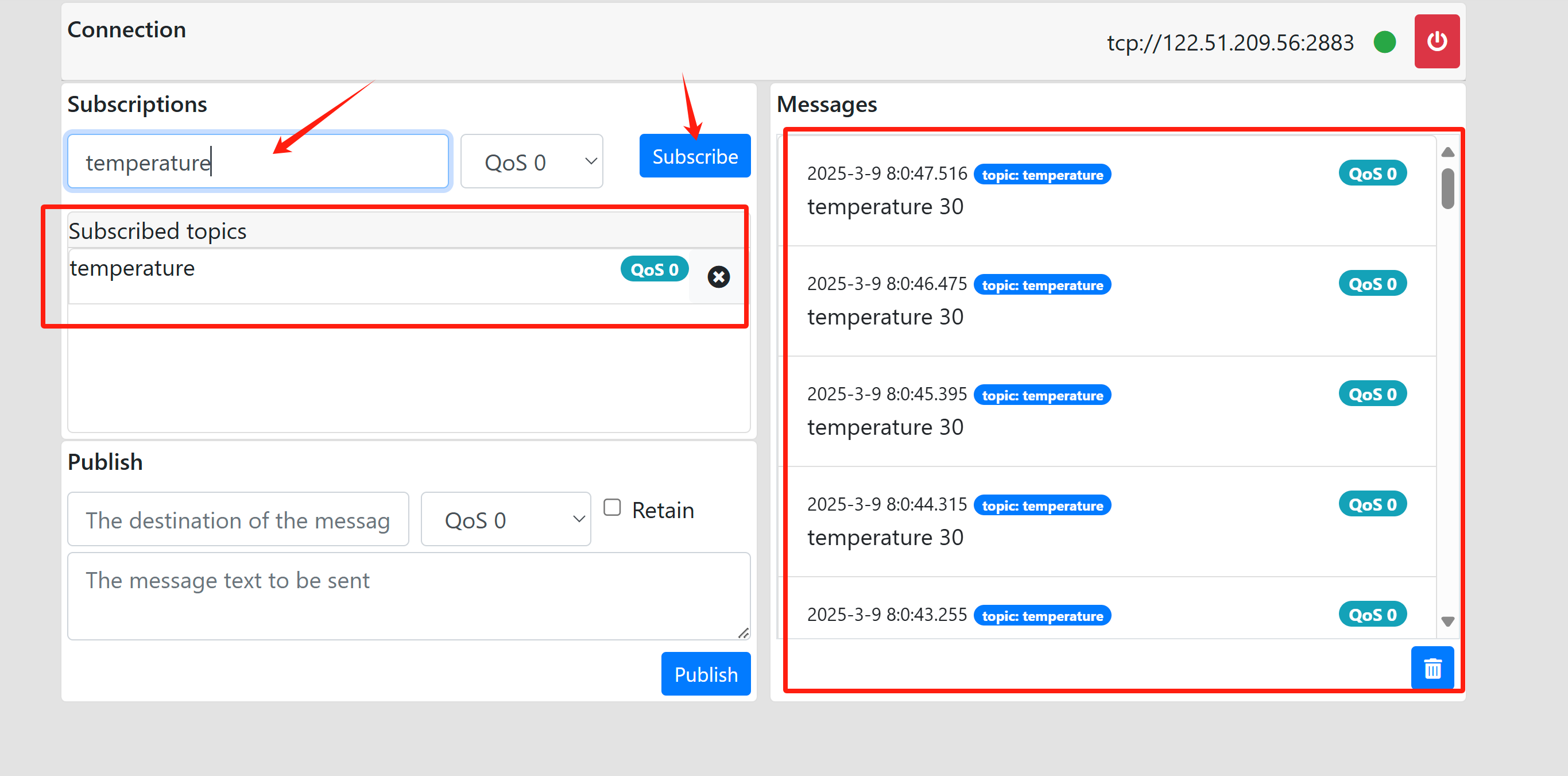The image size is (1568, 776).
Task: Click the topic badge on the 8:0:47.516 message
Action: (1042, 175)
